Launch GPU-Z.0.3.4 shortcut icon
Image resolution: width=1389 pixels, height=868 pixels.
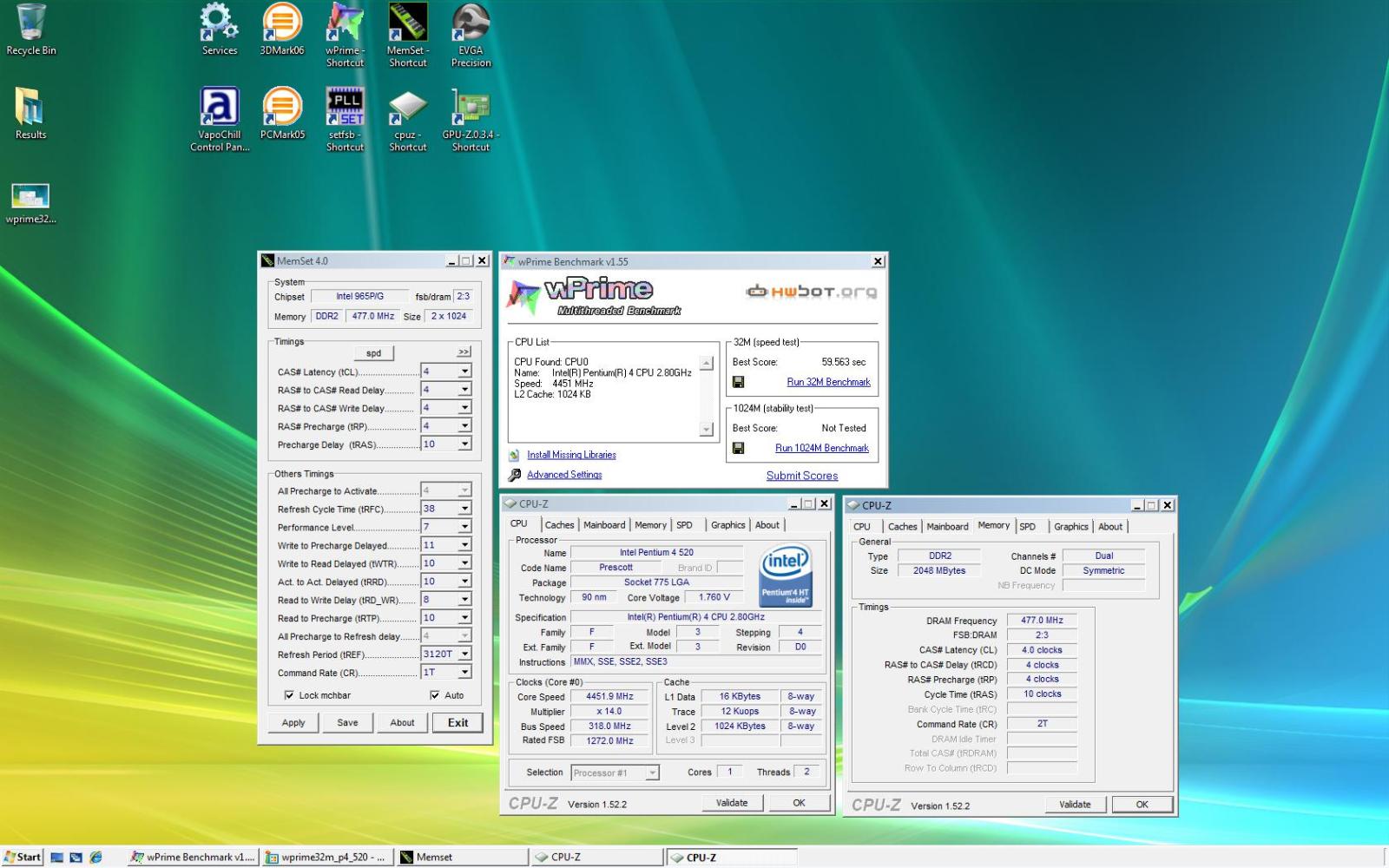point(471,119)
